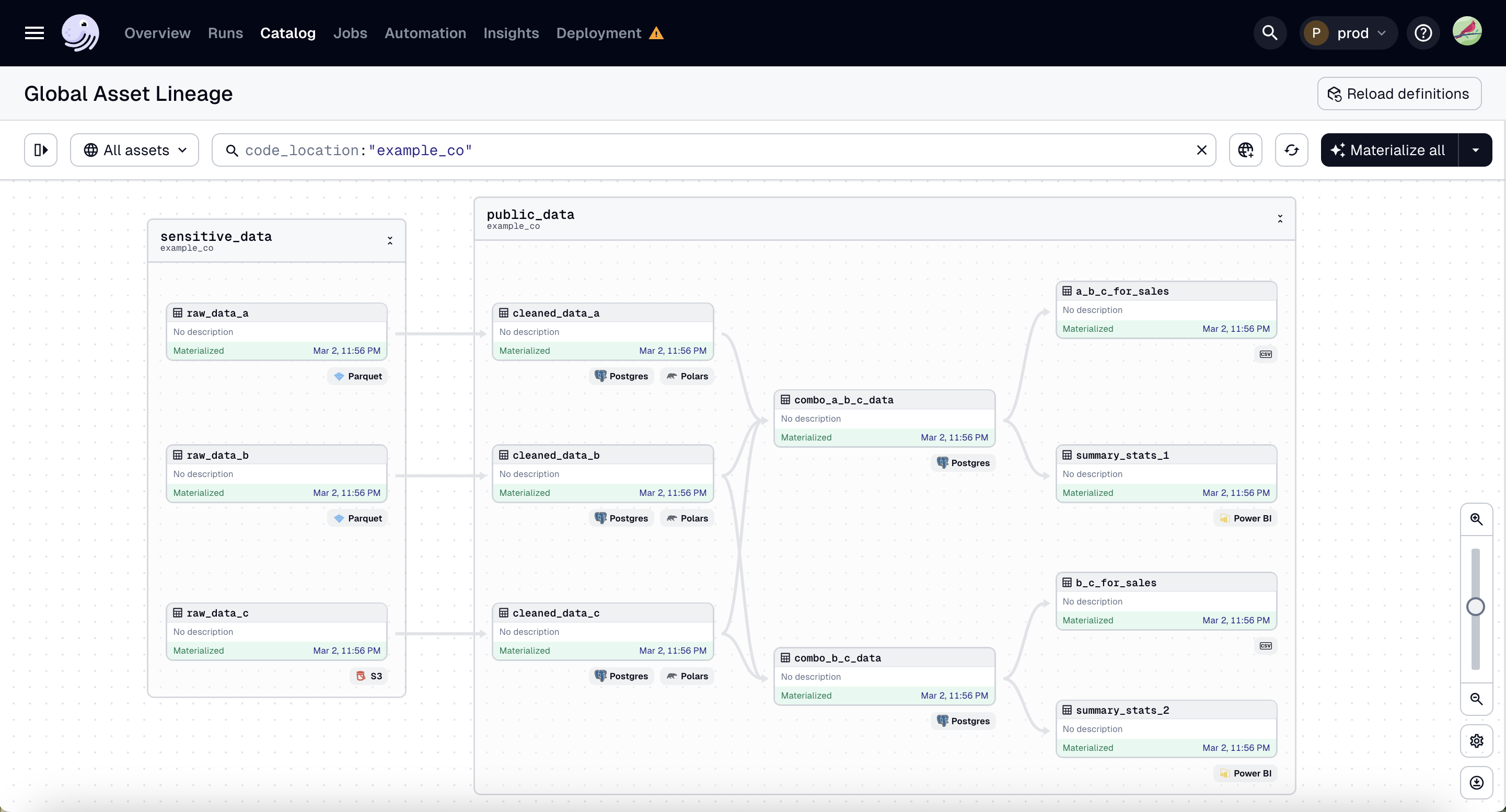Click the search input field to edit query
This screenshot has width=1506, height=812.
[714, 150]
